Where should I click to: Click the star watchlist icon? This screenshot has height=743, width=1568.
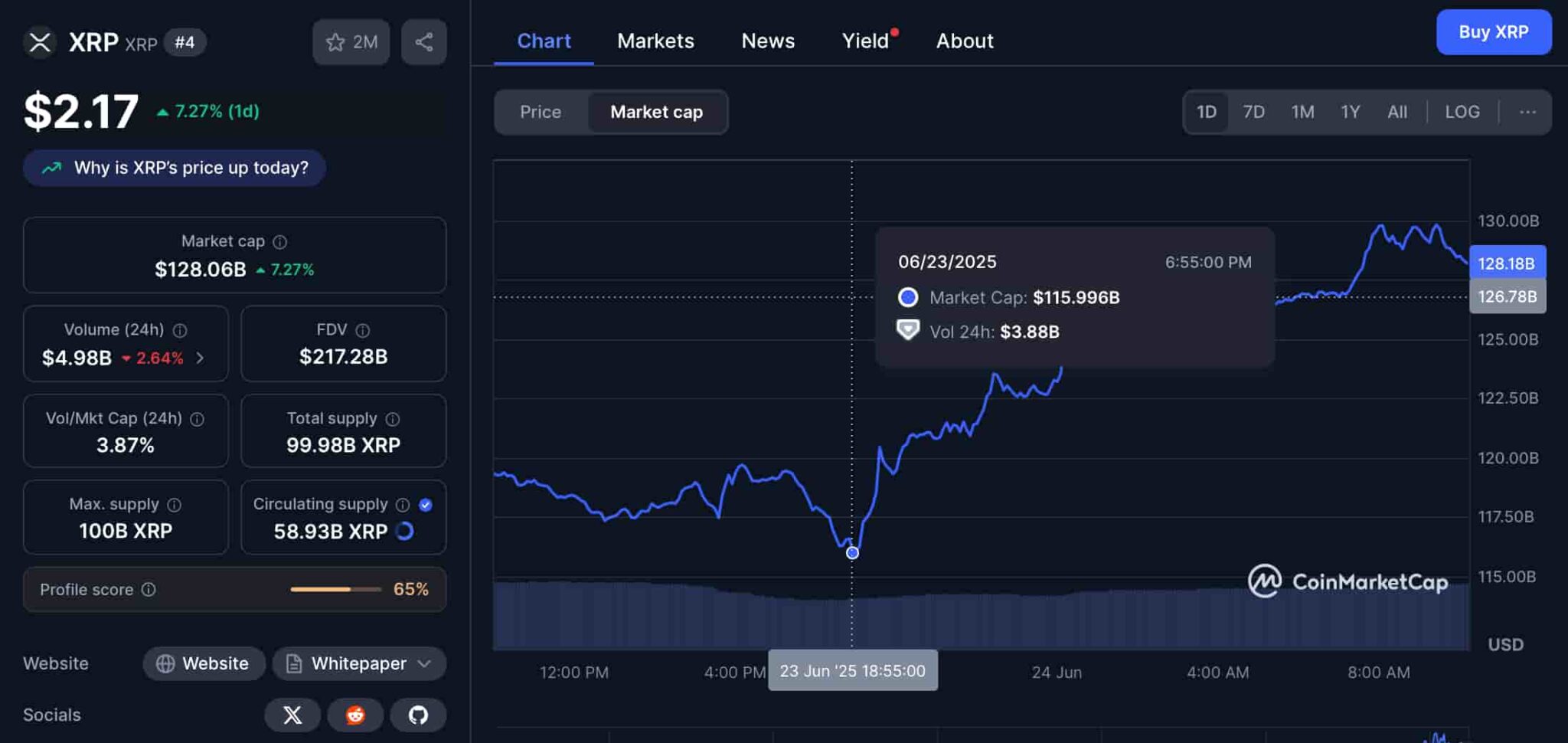(x=335, y=42)
